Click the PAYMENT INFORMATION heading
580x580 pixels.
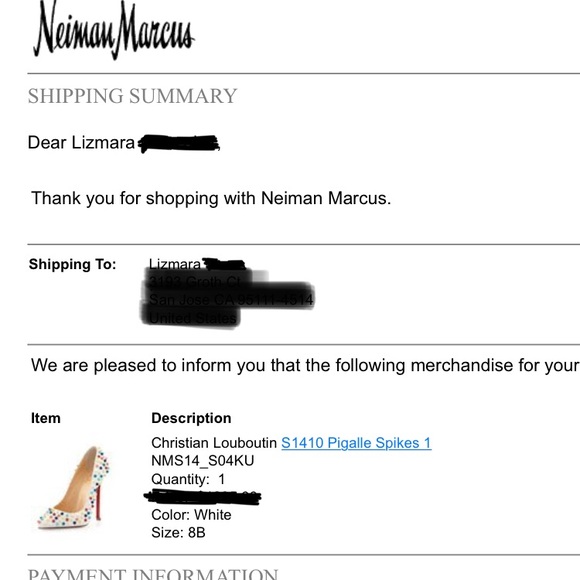click(153, 574)
